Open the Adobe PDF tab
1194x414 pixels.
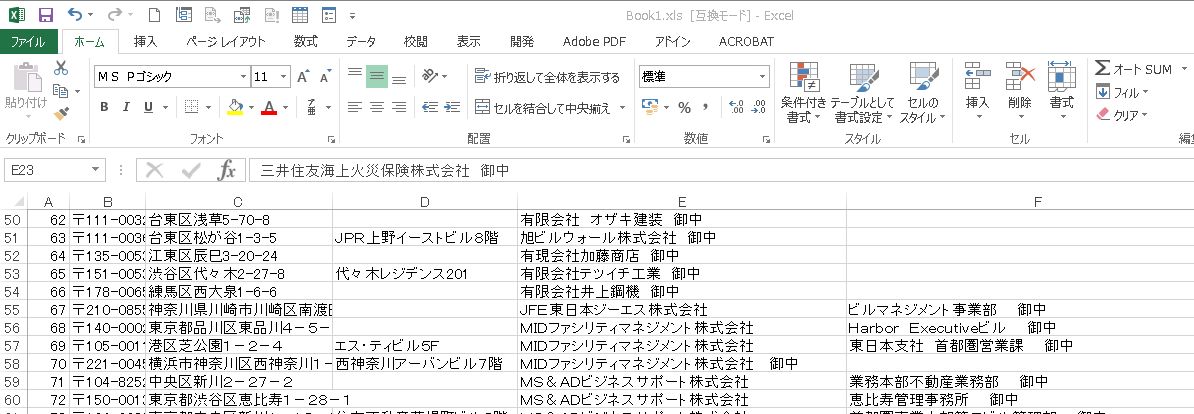[x=594, y=42]
